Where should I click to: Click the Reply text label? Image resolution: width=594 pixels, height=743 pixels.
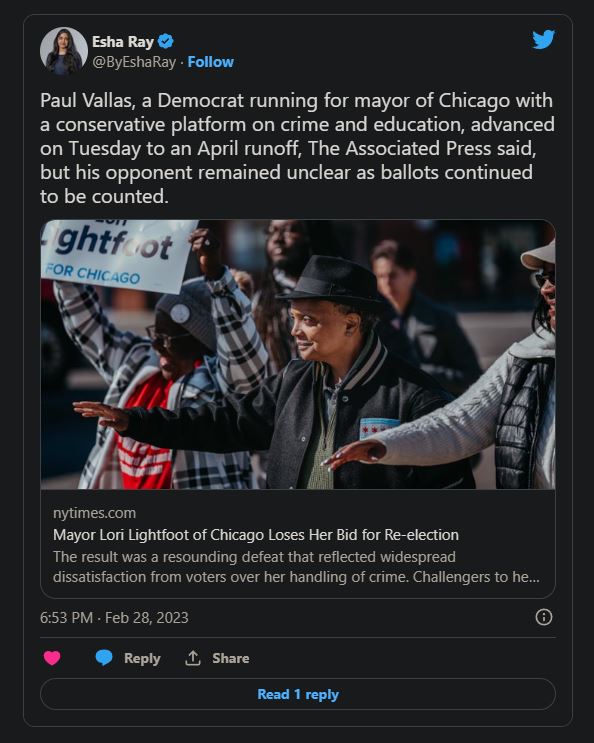tap(142, 658)
